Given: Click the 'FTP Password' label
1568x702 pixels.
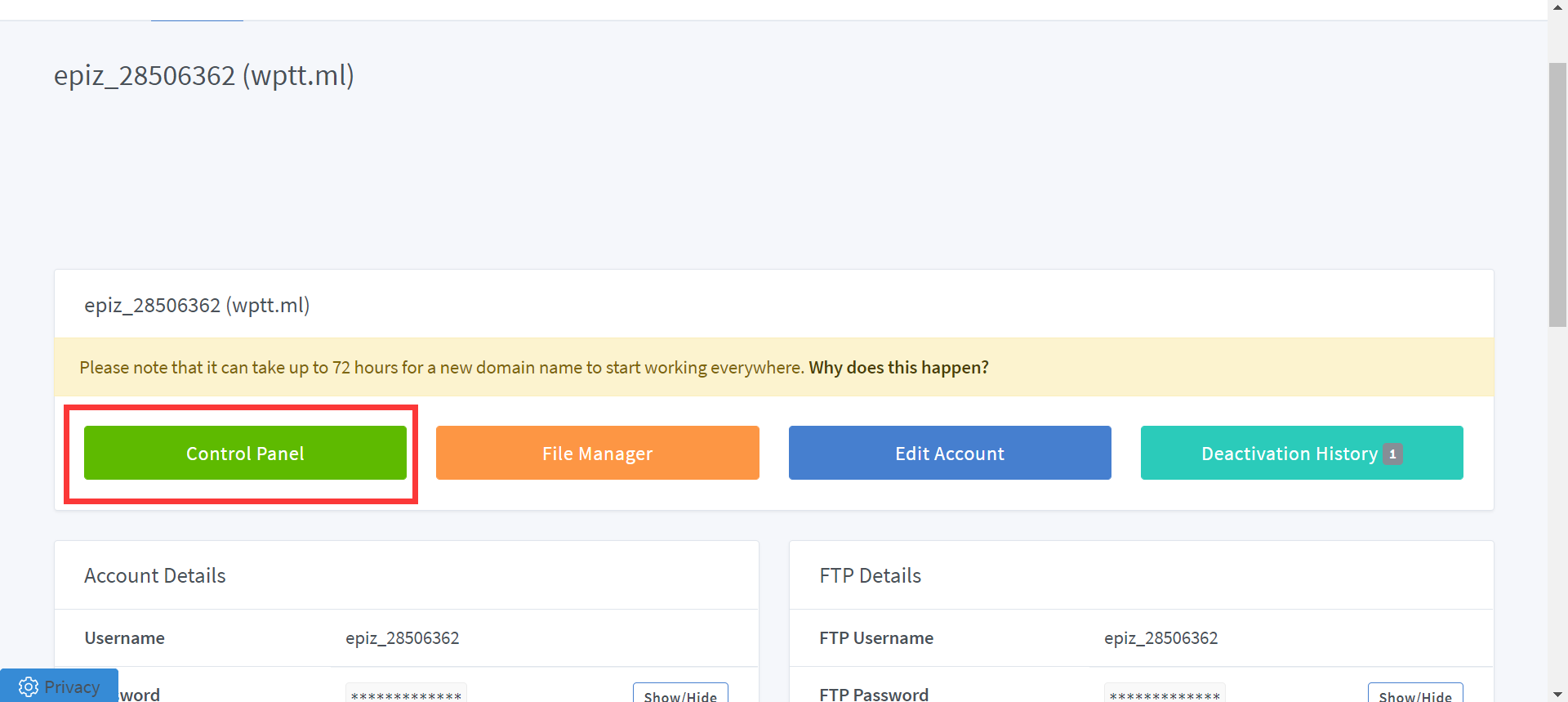Looking at the screenshot, I should tap(874, 694).
